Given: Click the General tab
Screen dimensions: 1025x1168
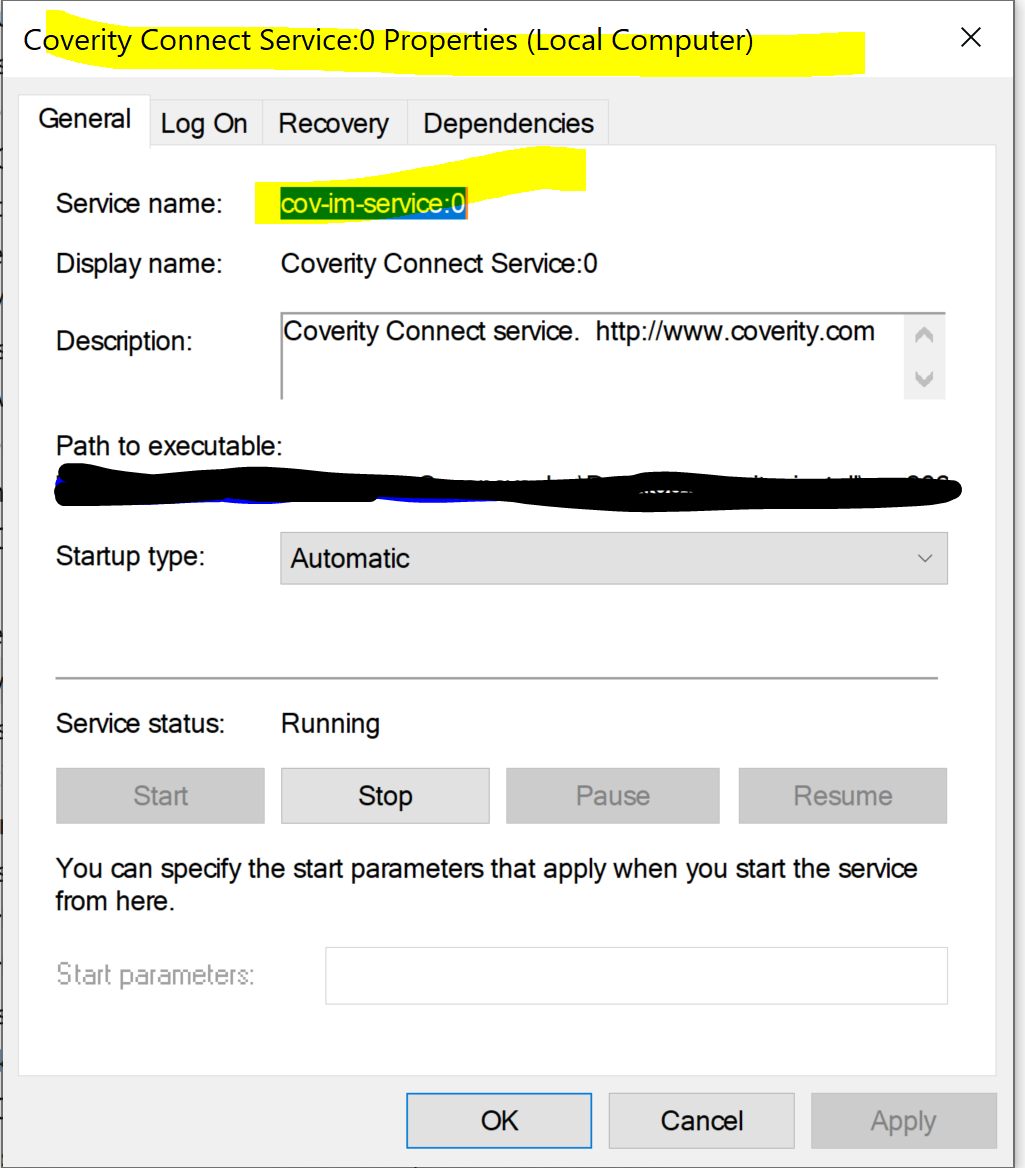Looking at the screenshot, I should coord(85,119).
